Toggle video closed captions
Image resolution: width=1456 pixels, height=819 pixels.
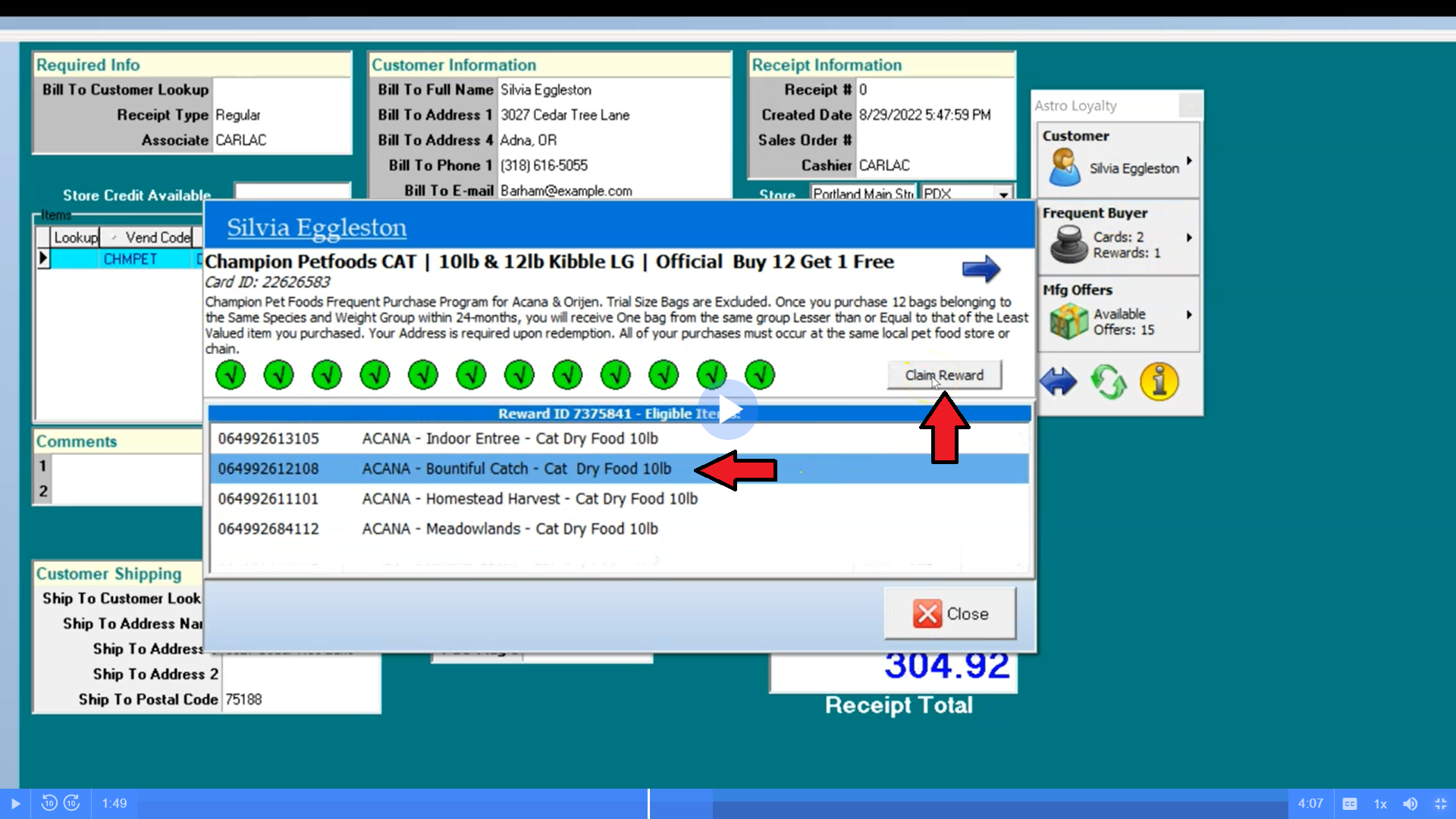[x=1349, y=804]
